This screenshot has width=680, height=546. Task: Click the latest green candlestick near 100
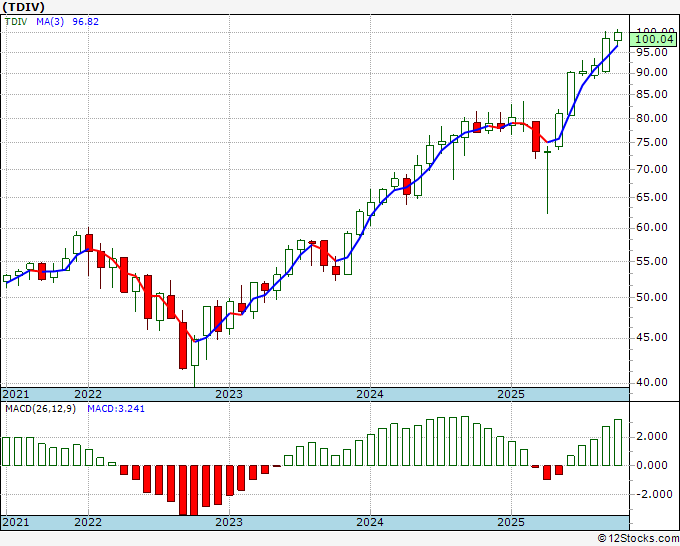pos(618,36)
